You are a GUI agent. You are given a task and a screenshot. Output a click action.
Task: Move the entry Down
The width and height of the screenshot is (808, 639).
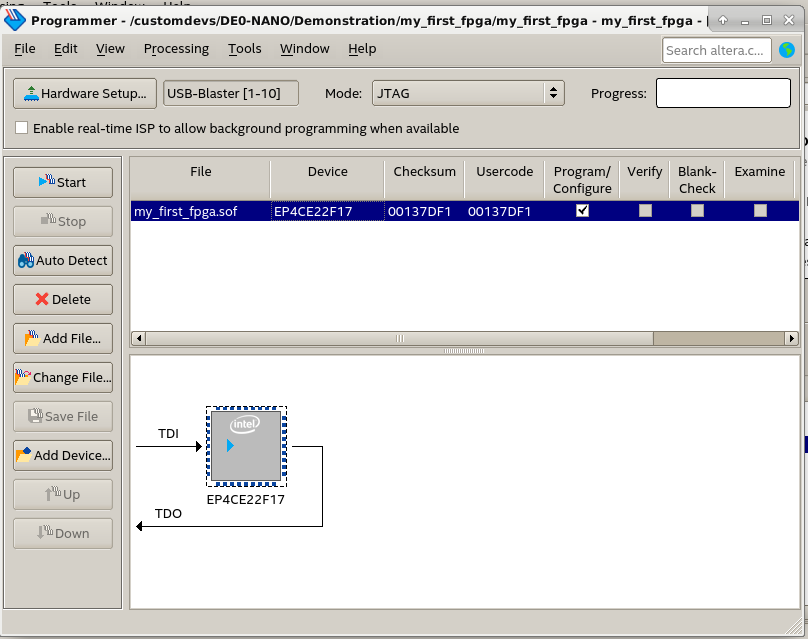point(63,533)
